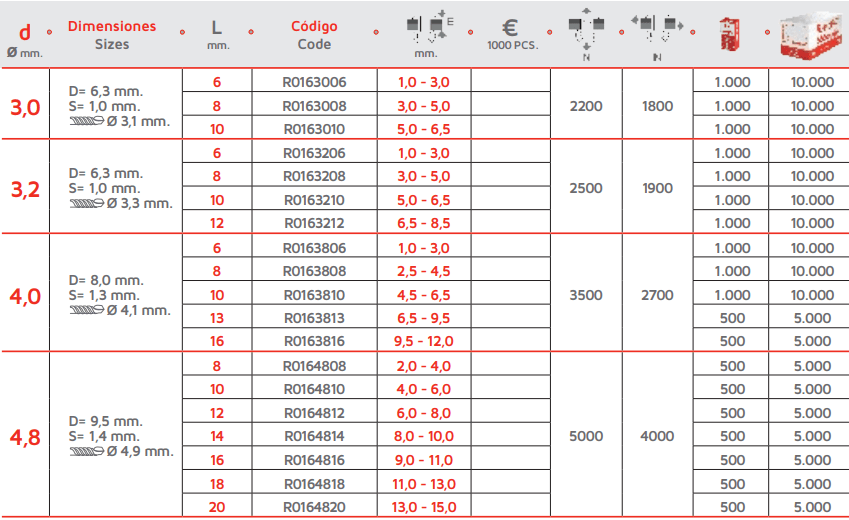The image size is (849, 520).
Task: Click 'D= 8,0 mm.' dimension text
Action: [106, 281]
